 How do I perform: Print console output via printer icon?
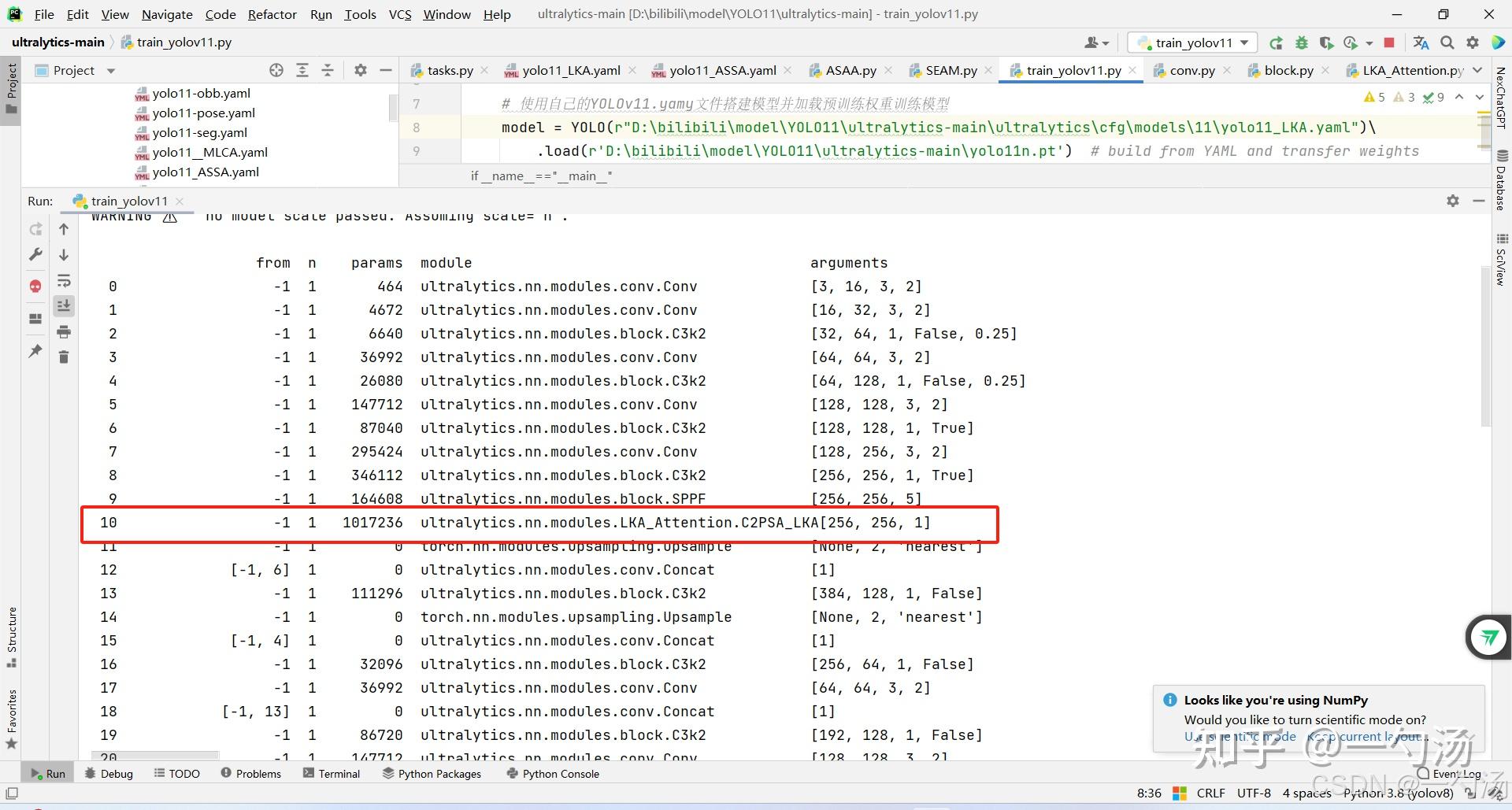pos(64,331)
